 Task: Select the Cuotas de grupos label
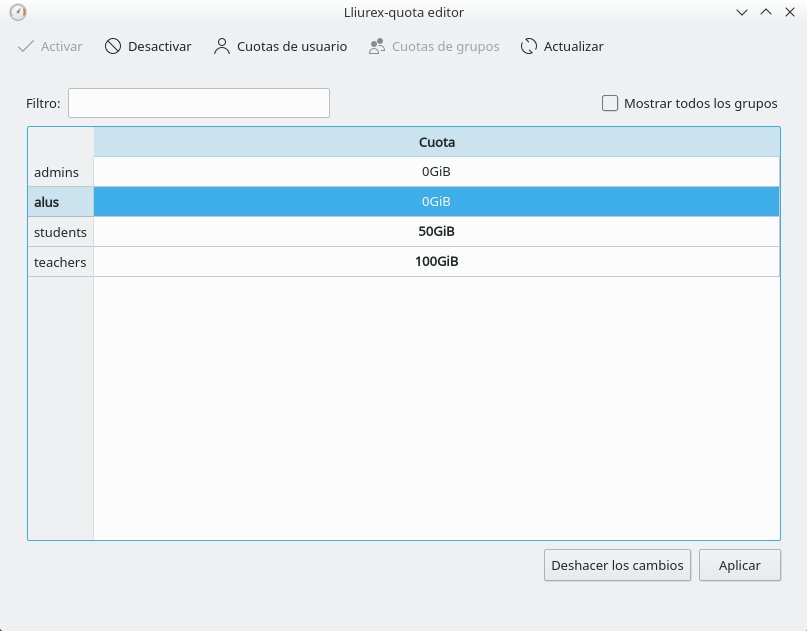[x=446, y=46]
